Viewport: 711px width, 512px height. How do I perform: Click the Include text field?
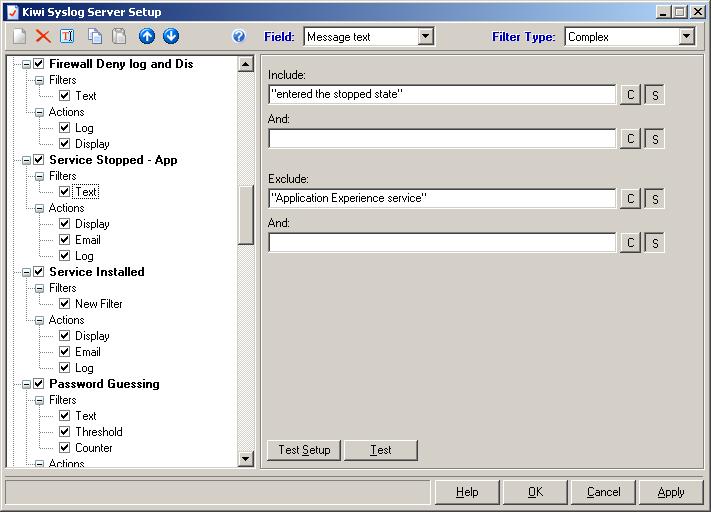[442, 94]
